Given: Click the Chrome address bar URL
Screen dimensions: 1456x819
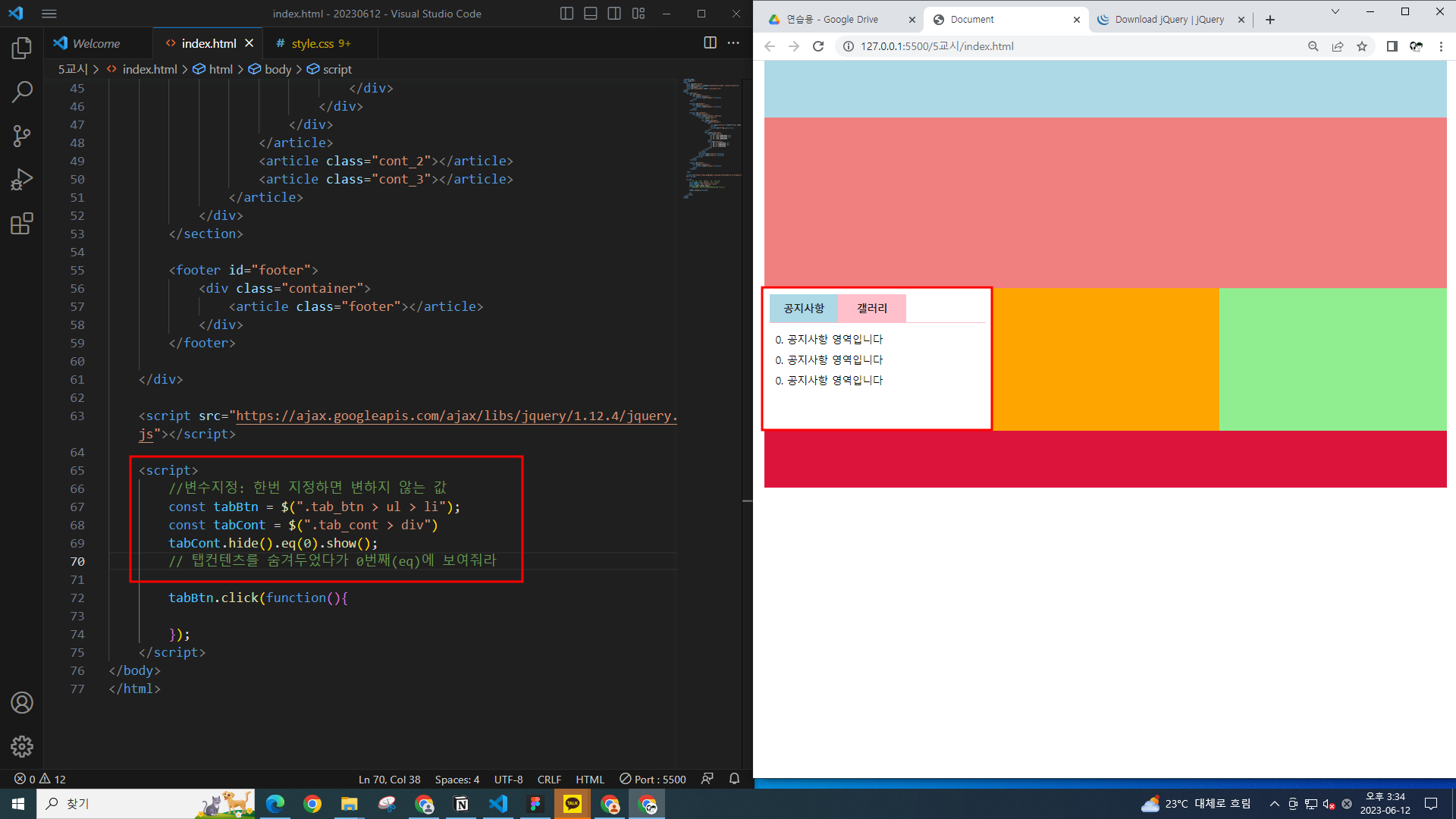Looking at the screenshot, I should (x=937, y=46).
